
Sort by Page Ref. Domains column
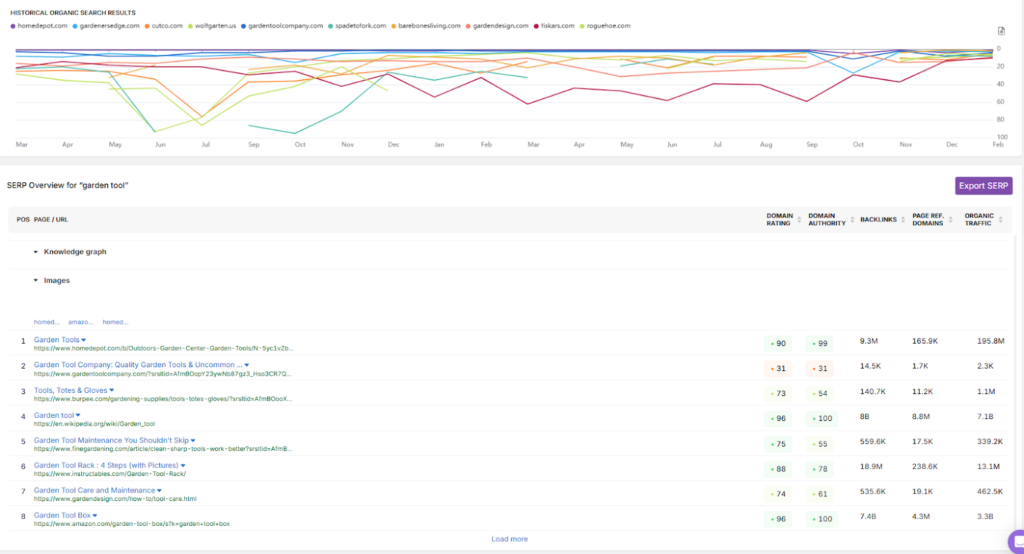(x=932, y=220)
